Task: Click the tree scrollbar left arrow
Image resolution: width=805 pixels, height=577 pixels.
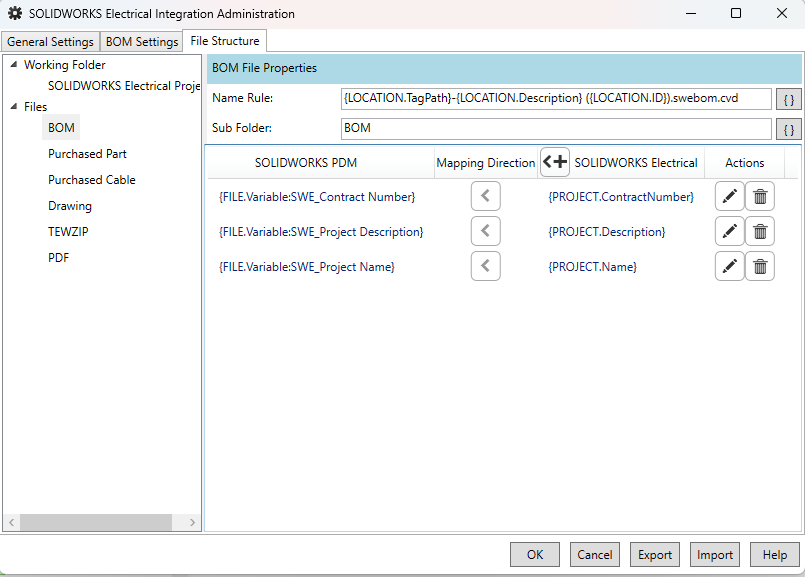Action: coord(11,523)
